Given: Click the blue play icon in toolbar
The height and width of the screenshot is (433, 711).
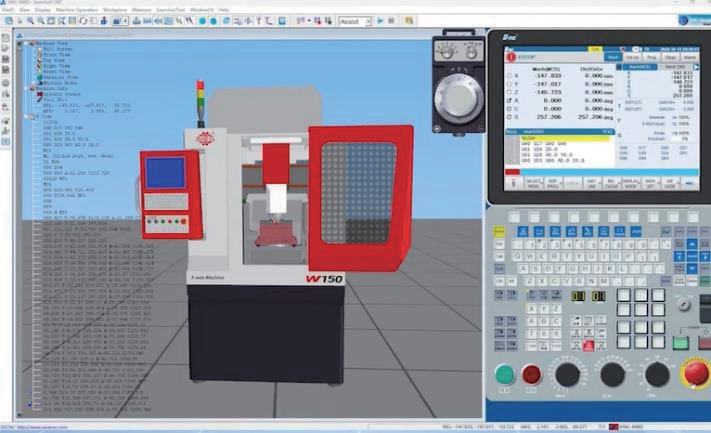Looking at the screenshot, I should click(x=380, y=20).
